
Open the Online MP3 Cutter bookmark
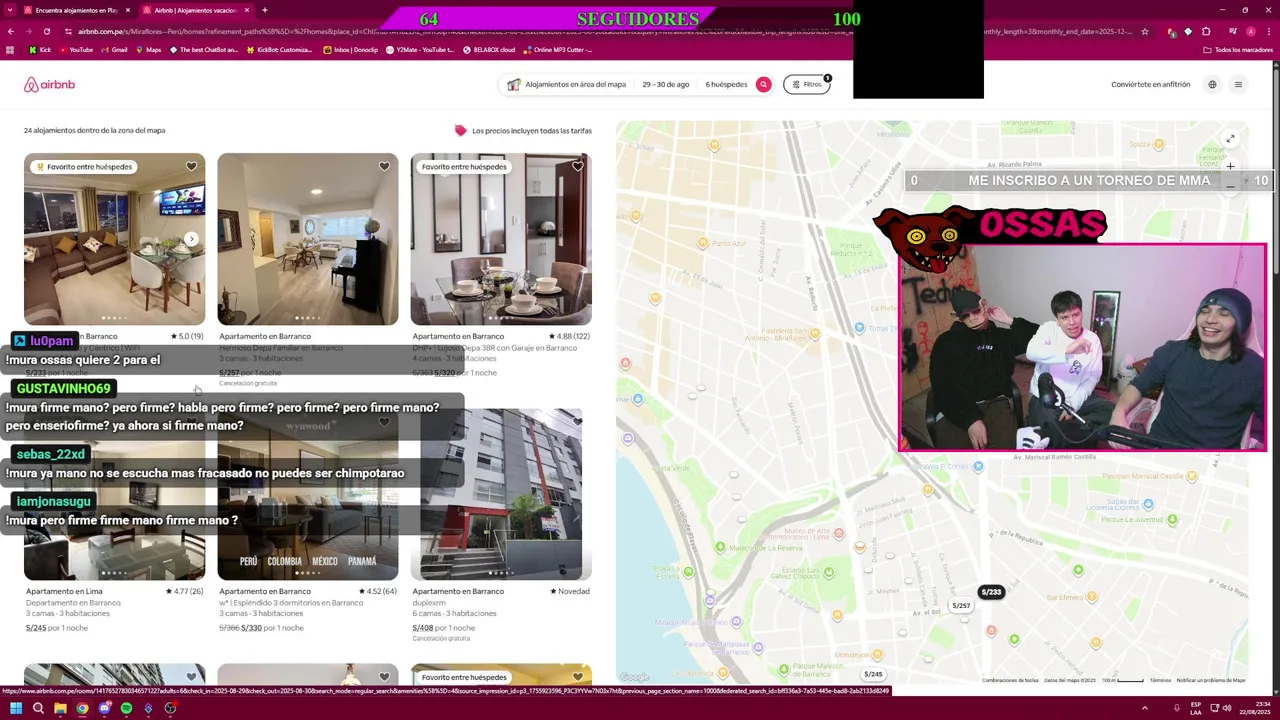pos(557,50)
